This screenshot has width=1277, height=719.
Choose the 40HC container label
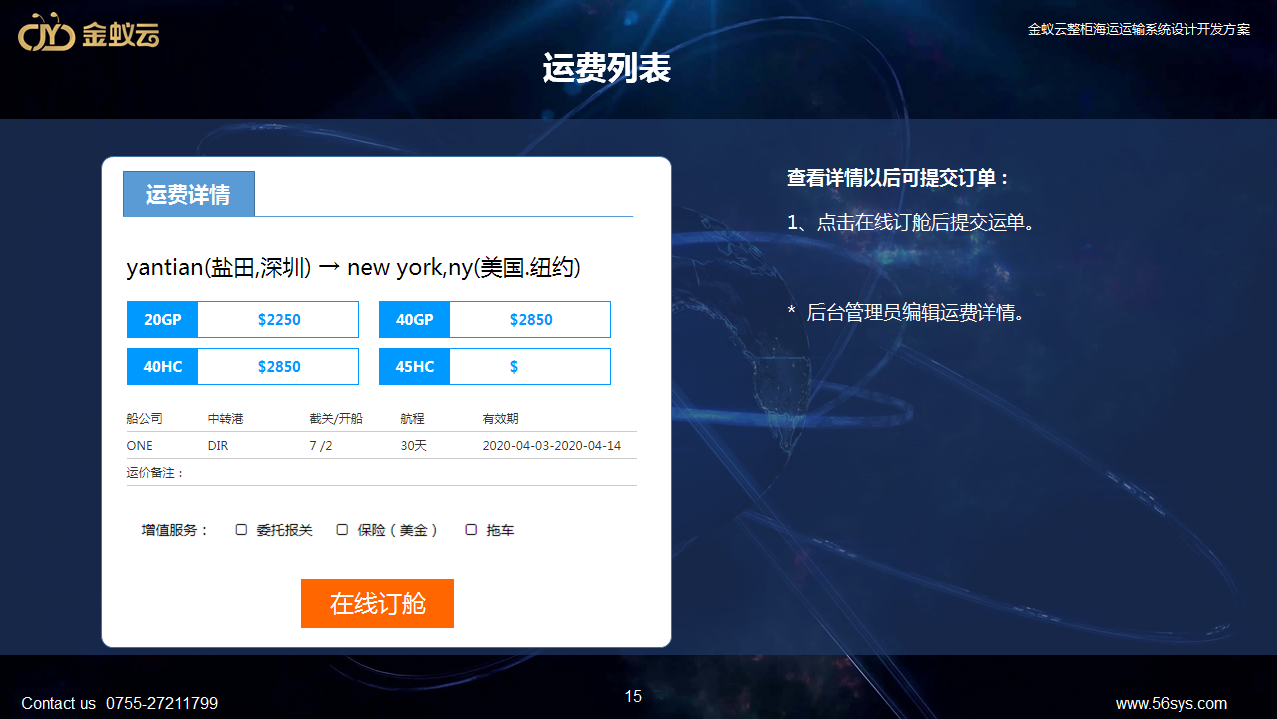pos(163,367)
